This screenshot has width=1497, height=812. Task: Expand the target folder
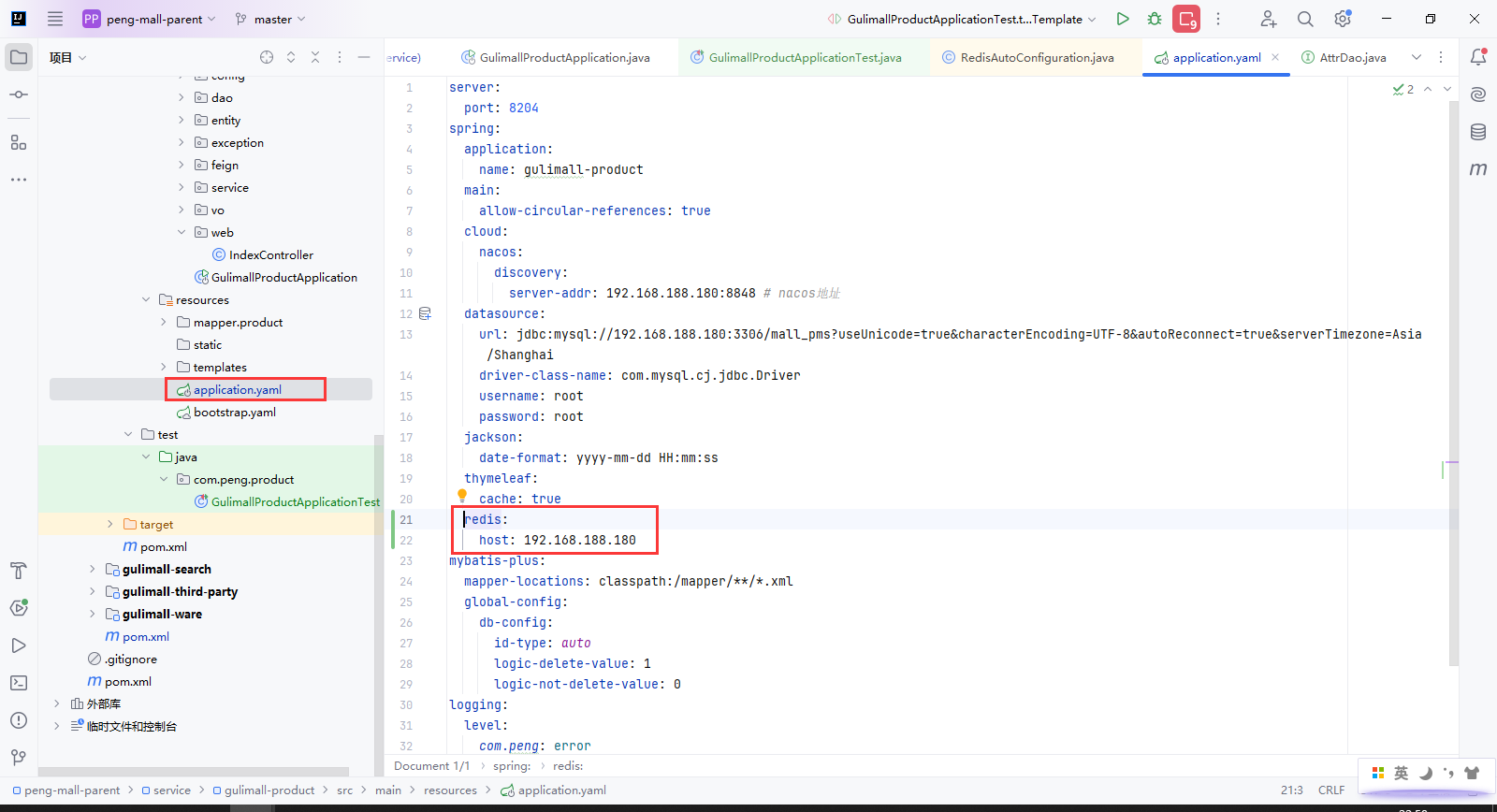pyautogui.click(x=110, y=524)
